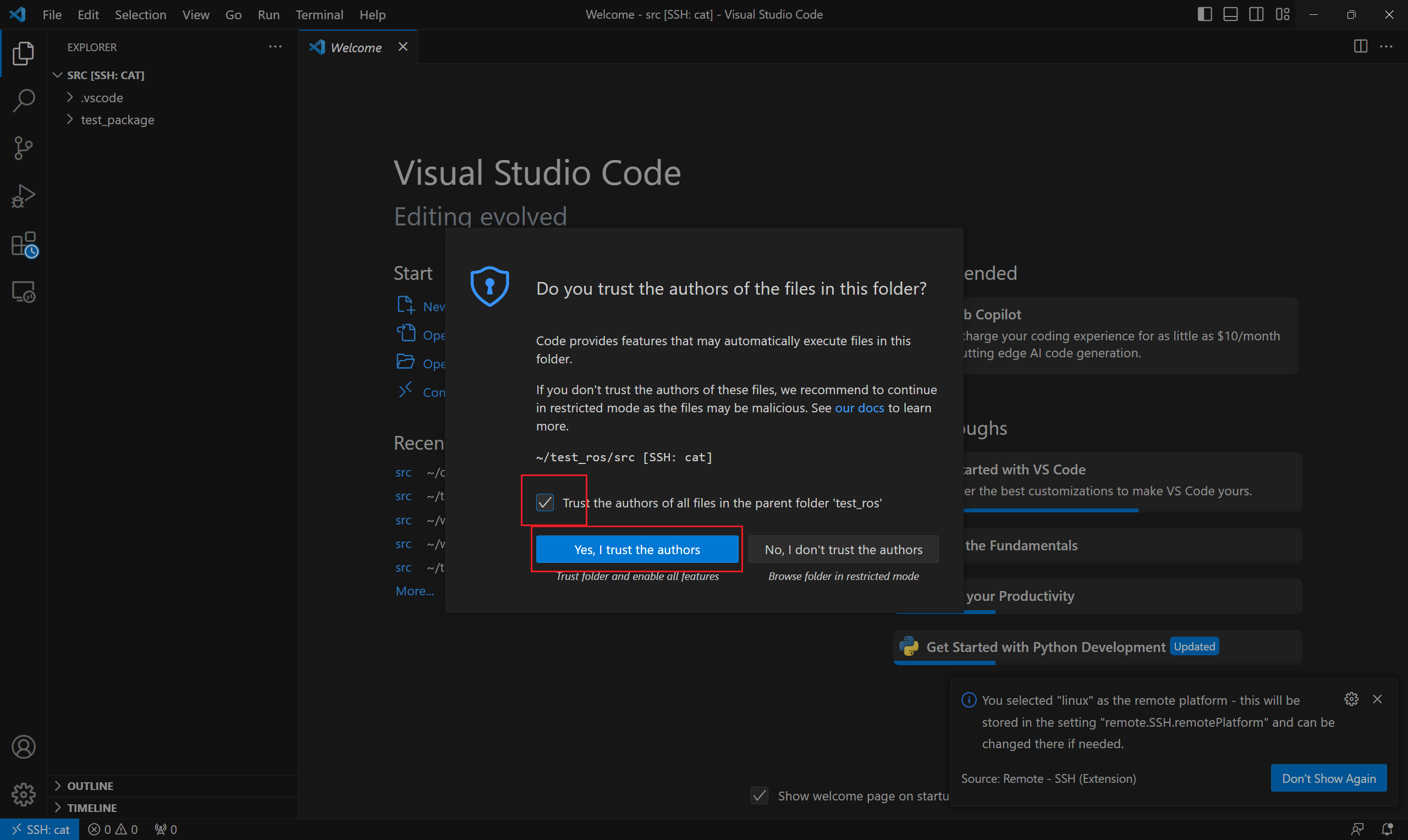This screenshot has width=1408, height=840.
Task: Open the 'our docs' link
Action: tap(859, 407)
